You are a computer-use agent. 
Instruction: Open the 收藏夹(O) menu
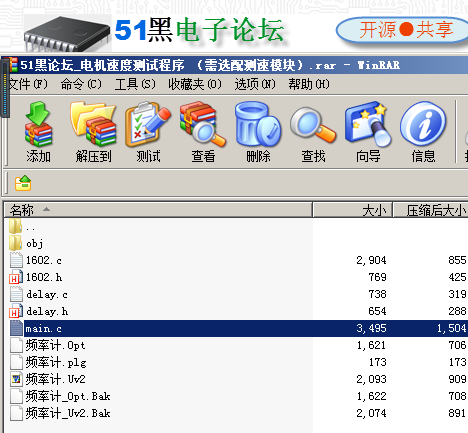coord(195,84)
